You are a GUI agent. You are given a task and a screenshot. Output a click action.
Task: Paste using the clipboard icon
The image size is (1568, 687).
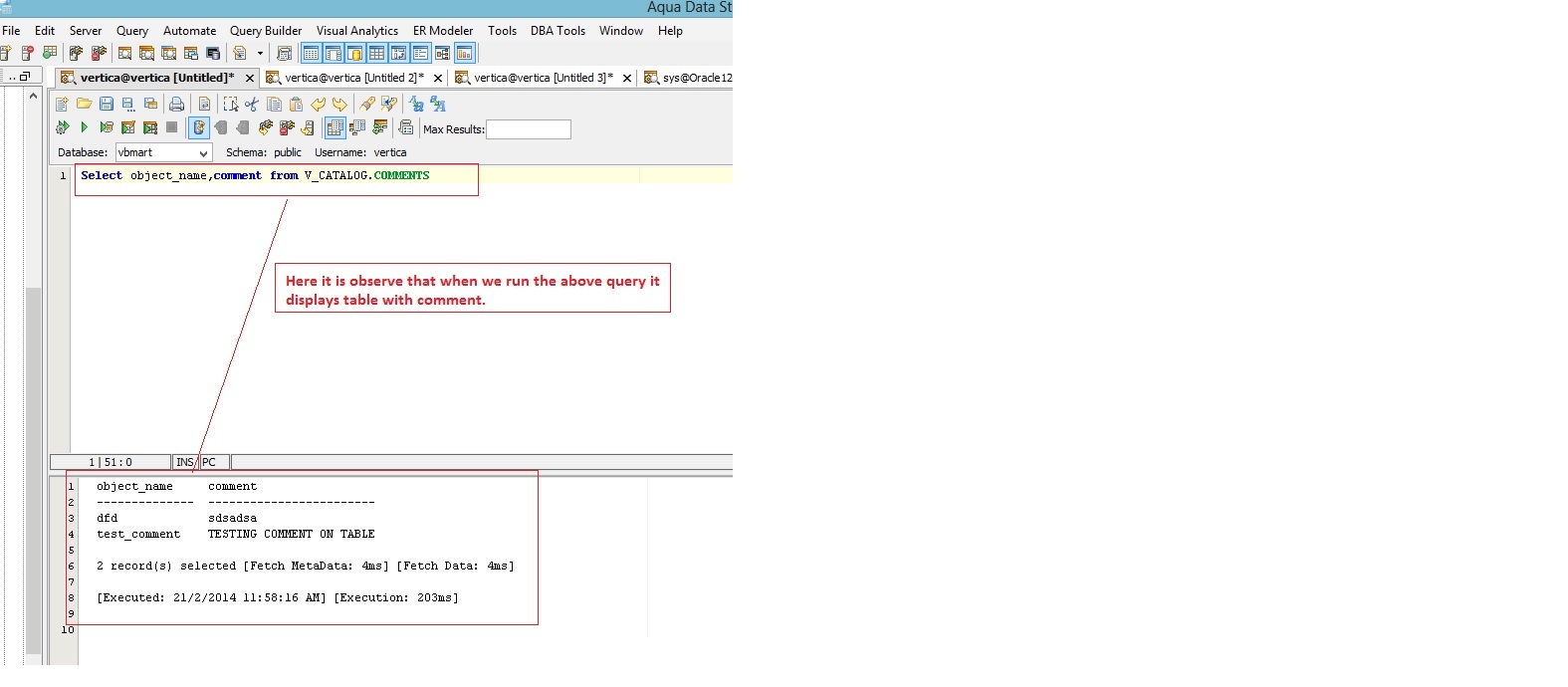point(296,104)
